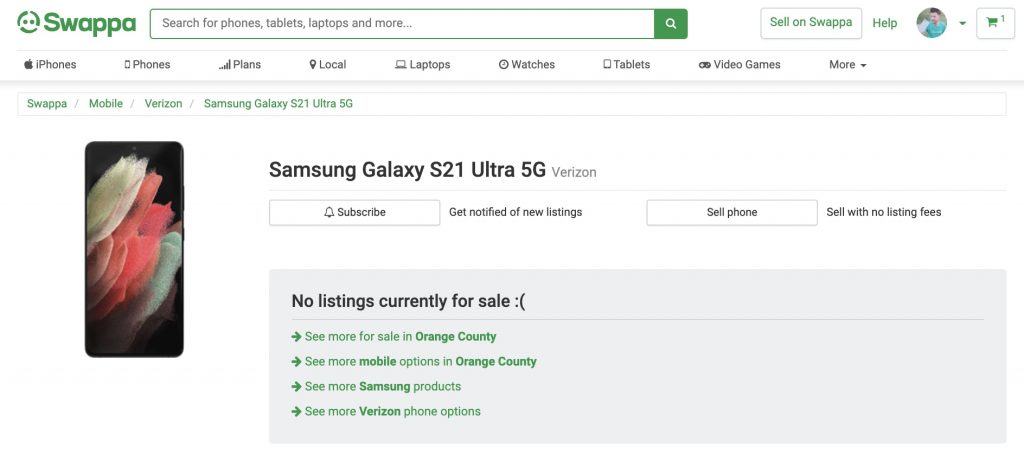
Task: Open the Laptops menu item
Action: pos(423,65)
